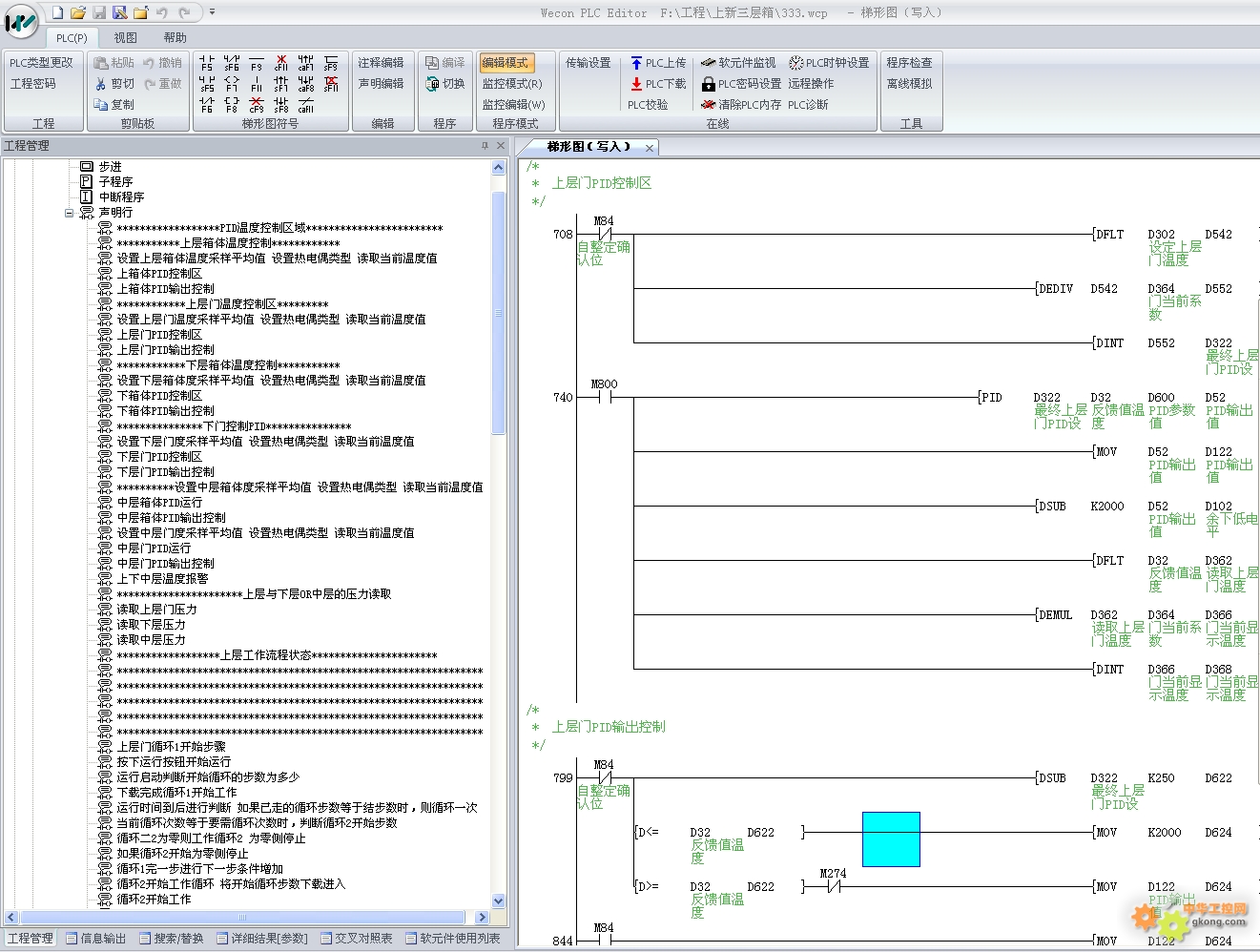Screen dimensions: 1260x952
Task: Select red cF9 delete line symbol
Action: [257, 105]
